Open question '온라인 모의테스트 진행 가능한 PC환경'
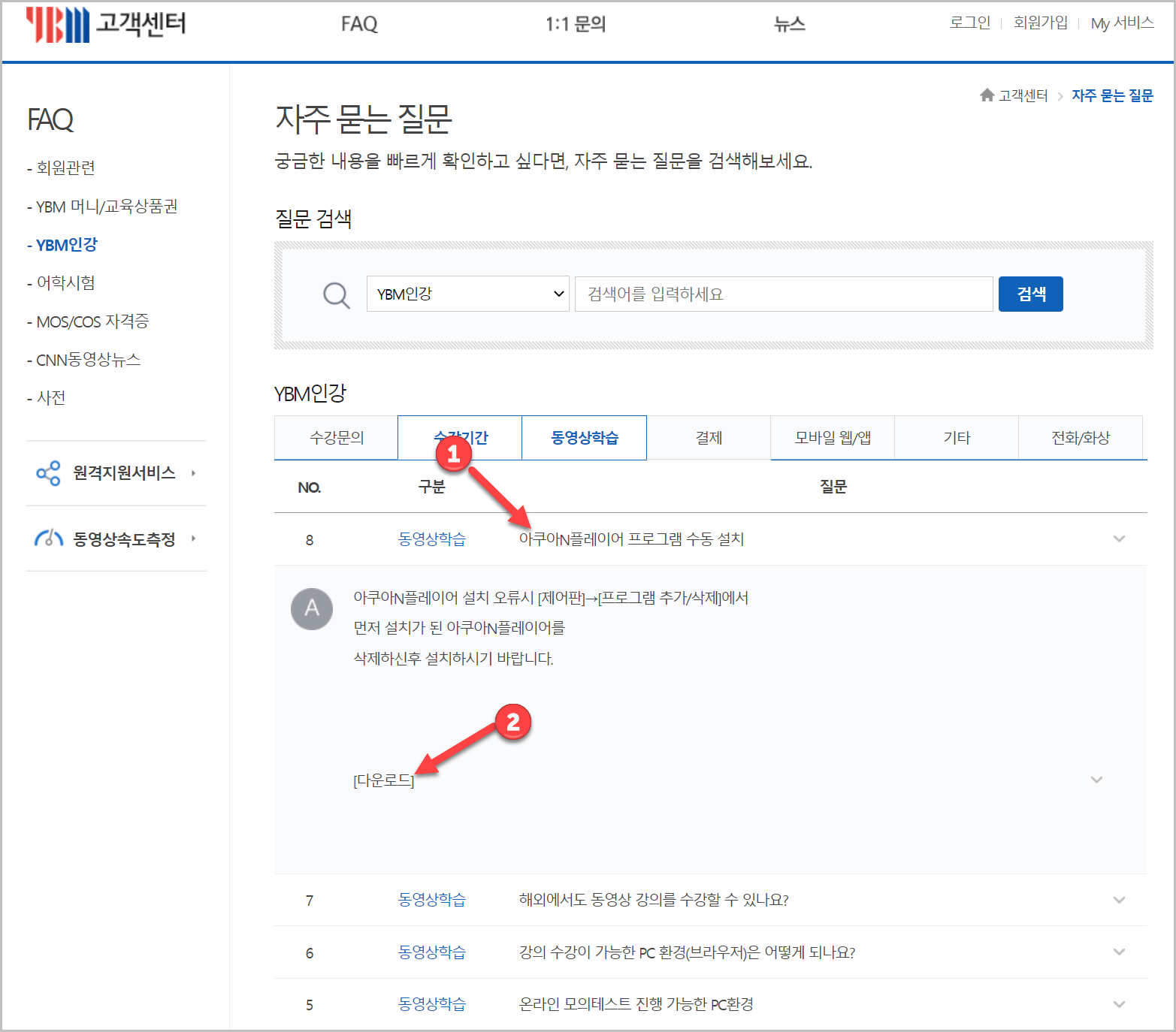 tap(636, 1004)
